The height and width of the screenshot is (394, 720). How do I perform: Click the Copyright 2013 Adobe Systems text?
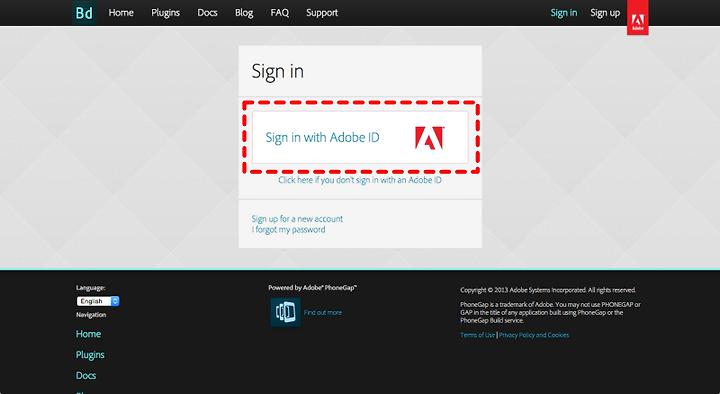(548, 290)
